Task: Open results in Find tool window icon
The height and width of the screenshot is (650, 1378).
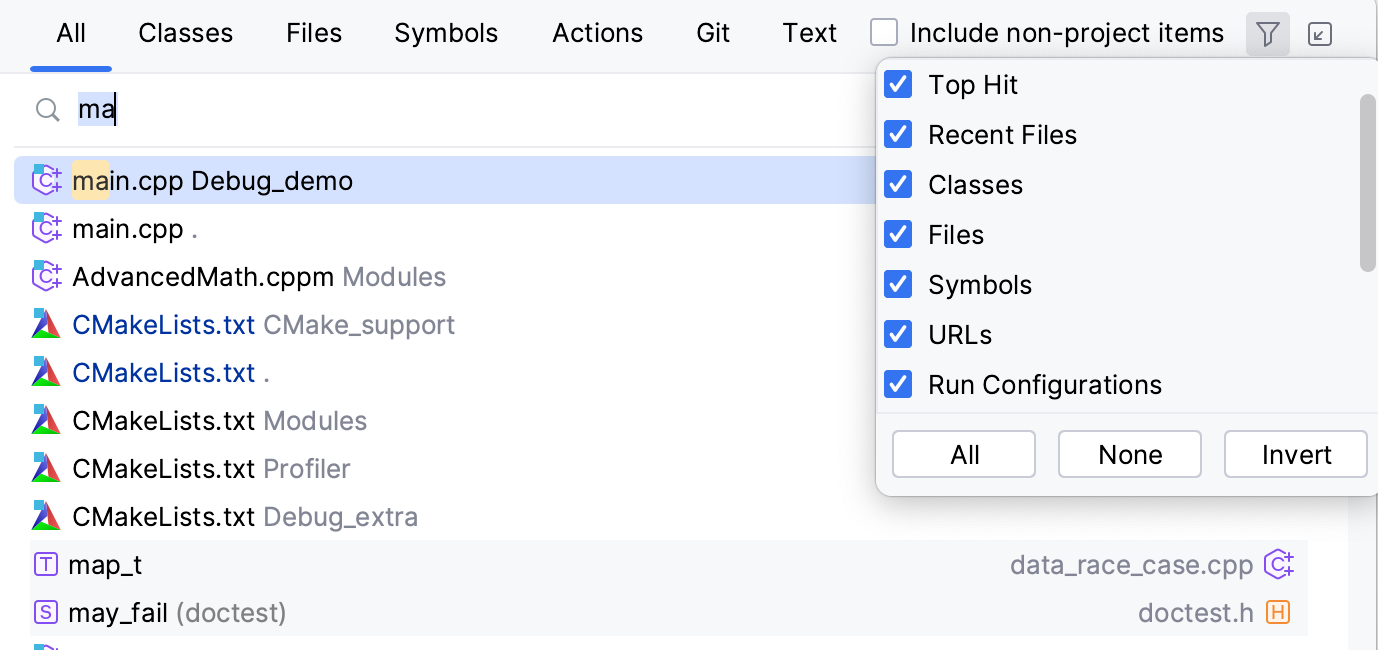Action: click(1320, 33)
